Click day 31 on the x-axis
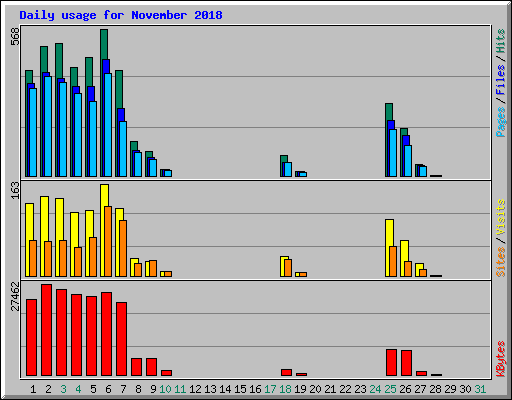Viewport: 512px width, 400px height. (x=480, y=389)
